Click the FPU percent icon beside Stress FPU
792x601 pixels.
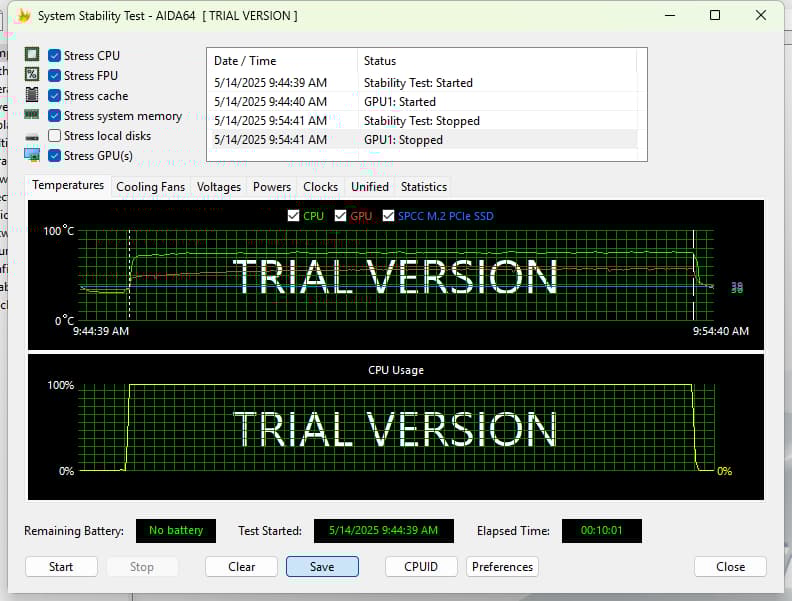click(x=32, y=75)
